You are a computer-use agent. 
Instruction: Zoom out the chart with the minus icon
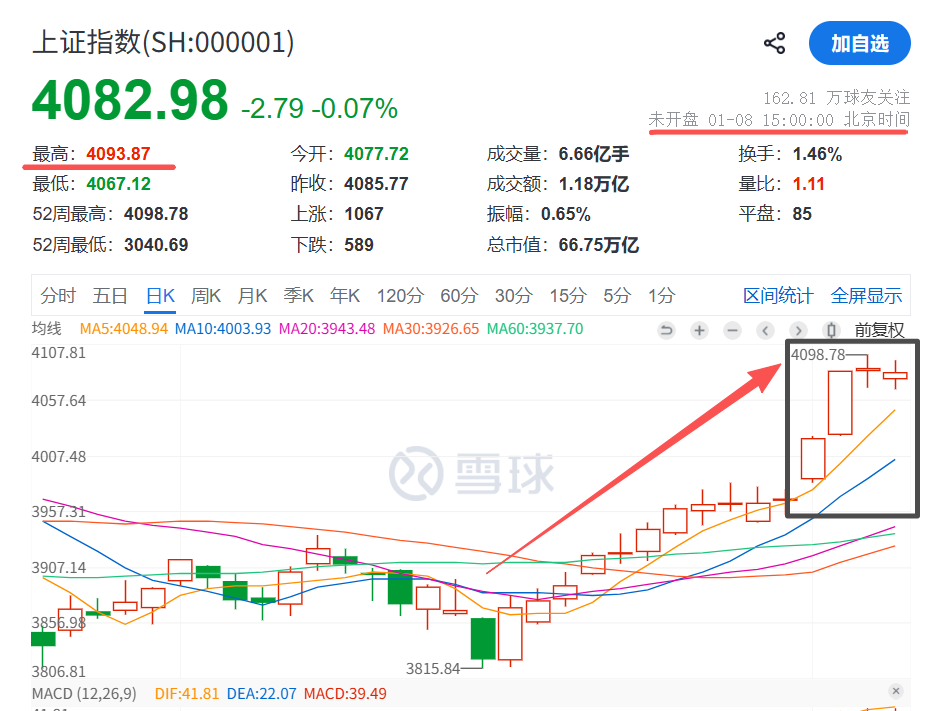pyautogui.click(x=732, y=330)
